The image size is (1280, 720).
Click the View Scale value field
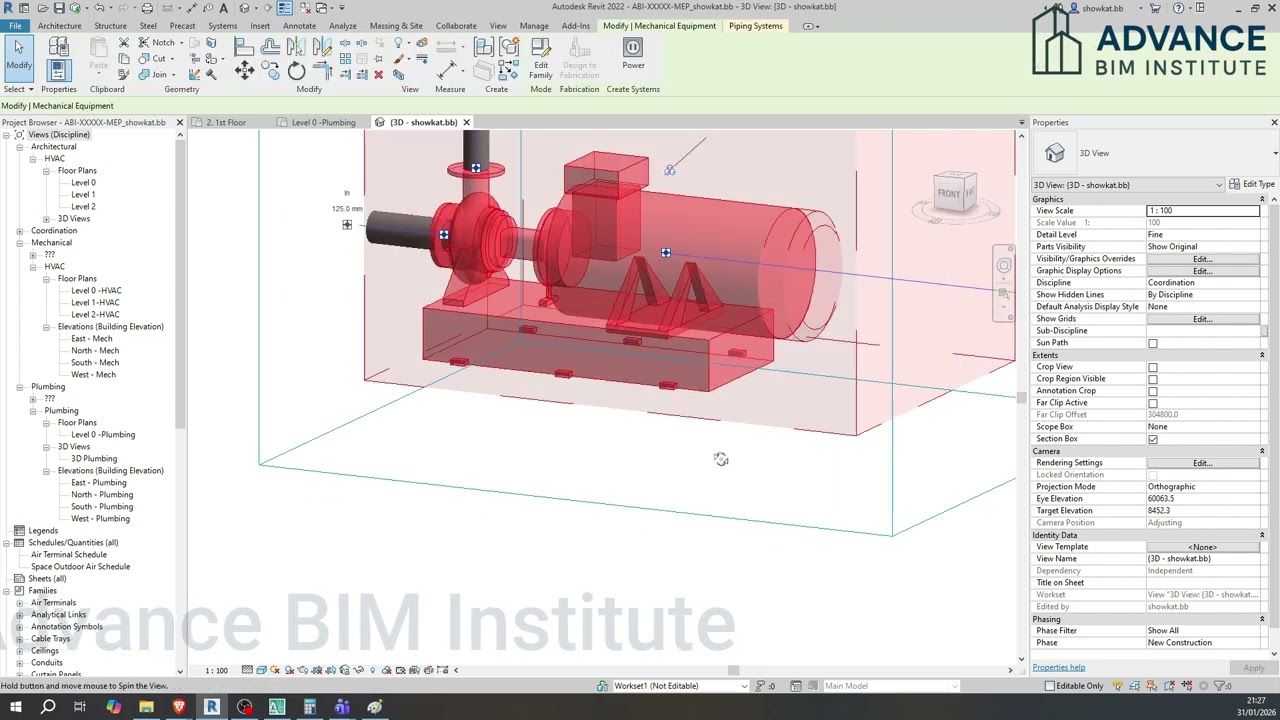click(x=1203, y=211)
